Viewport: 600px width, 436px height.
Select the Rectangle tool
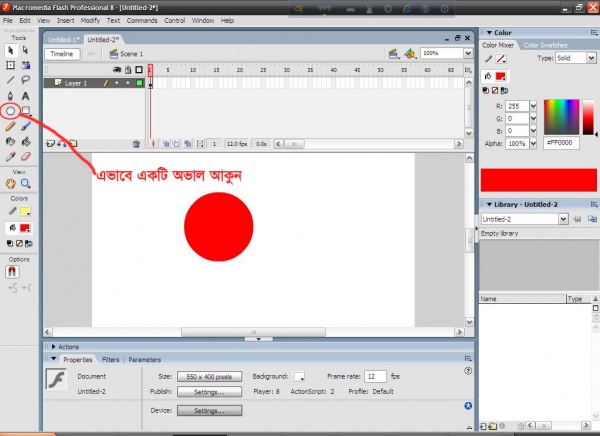click(x=26, y=111)
